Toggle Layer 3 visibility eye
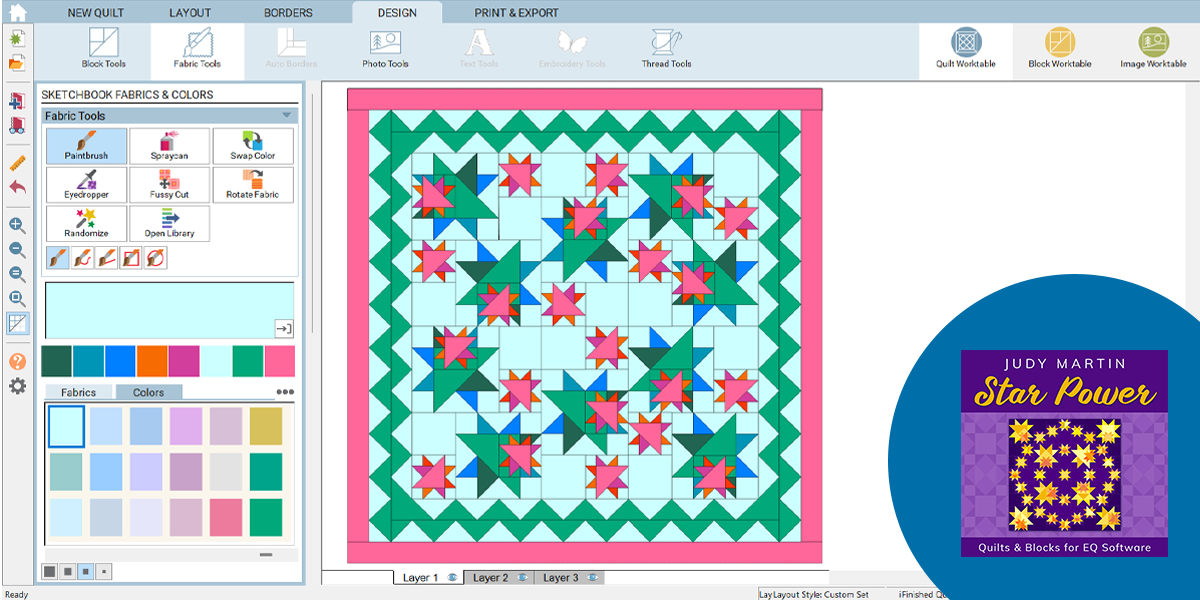Viewport: 1200px width, 600px height. (x=592, y=578)
